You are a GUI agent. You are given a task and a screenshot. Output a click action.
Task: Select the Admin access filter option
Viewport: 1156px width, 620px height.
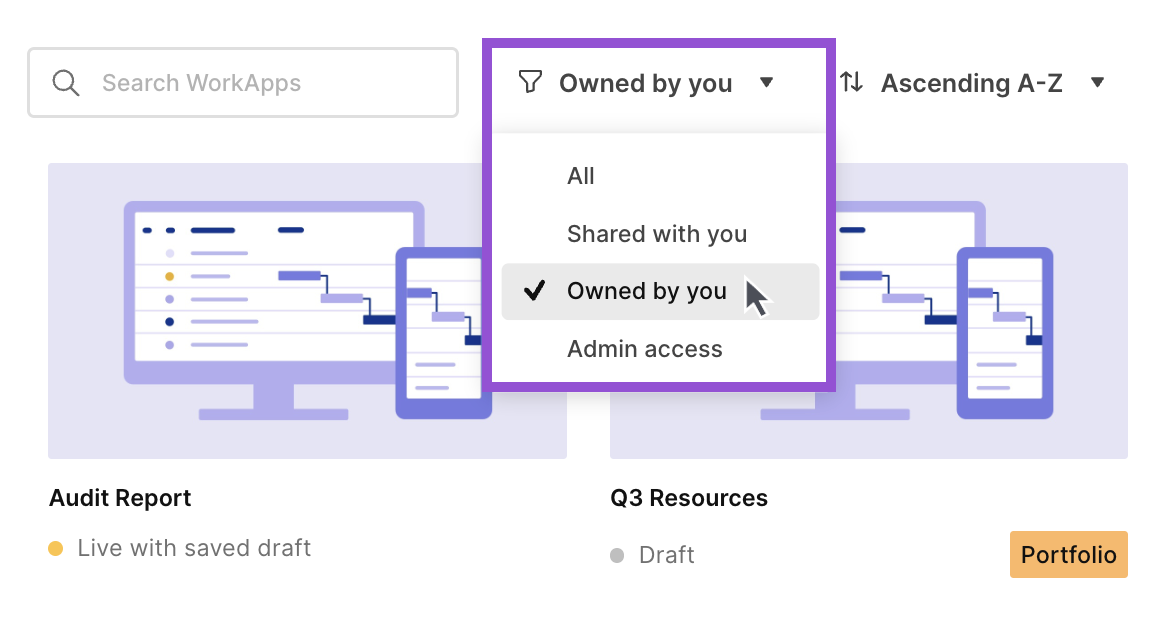(x=645, y=349)
